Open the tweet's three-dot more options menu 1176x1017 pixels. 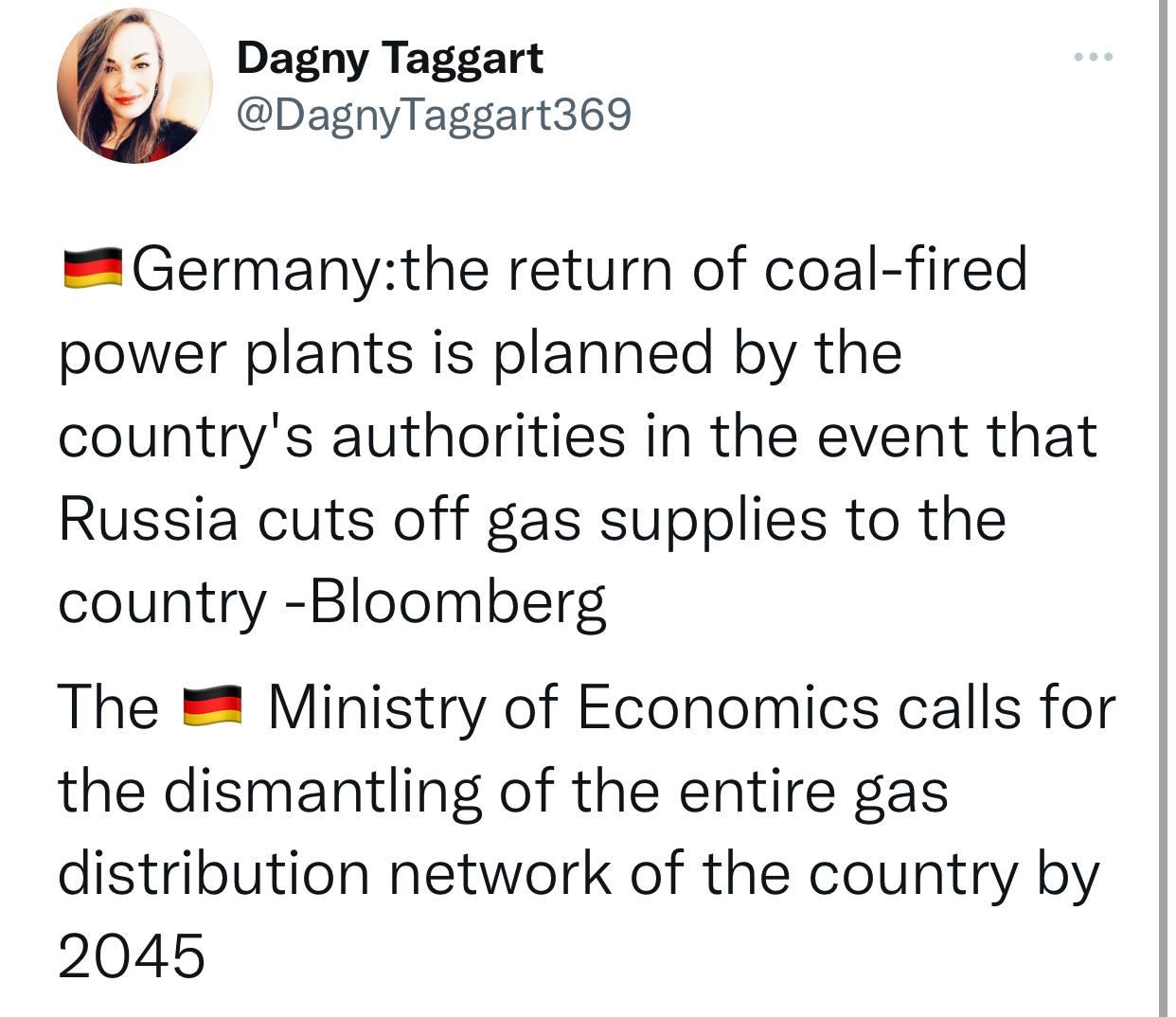tap(1094, 58)
